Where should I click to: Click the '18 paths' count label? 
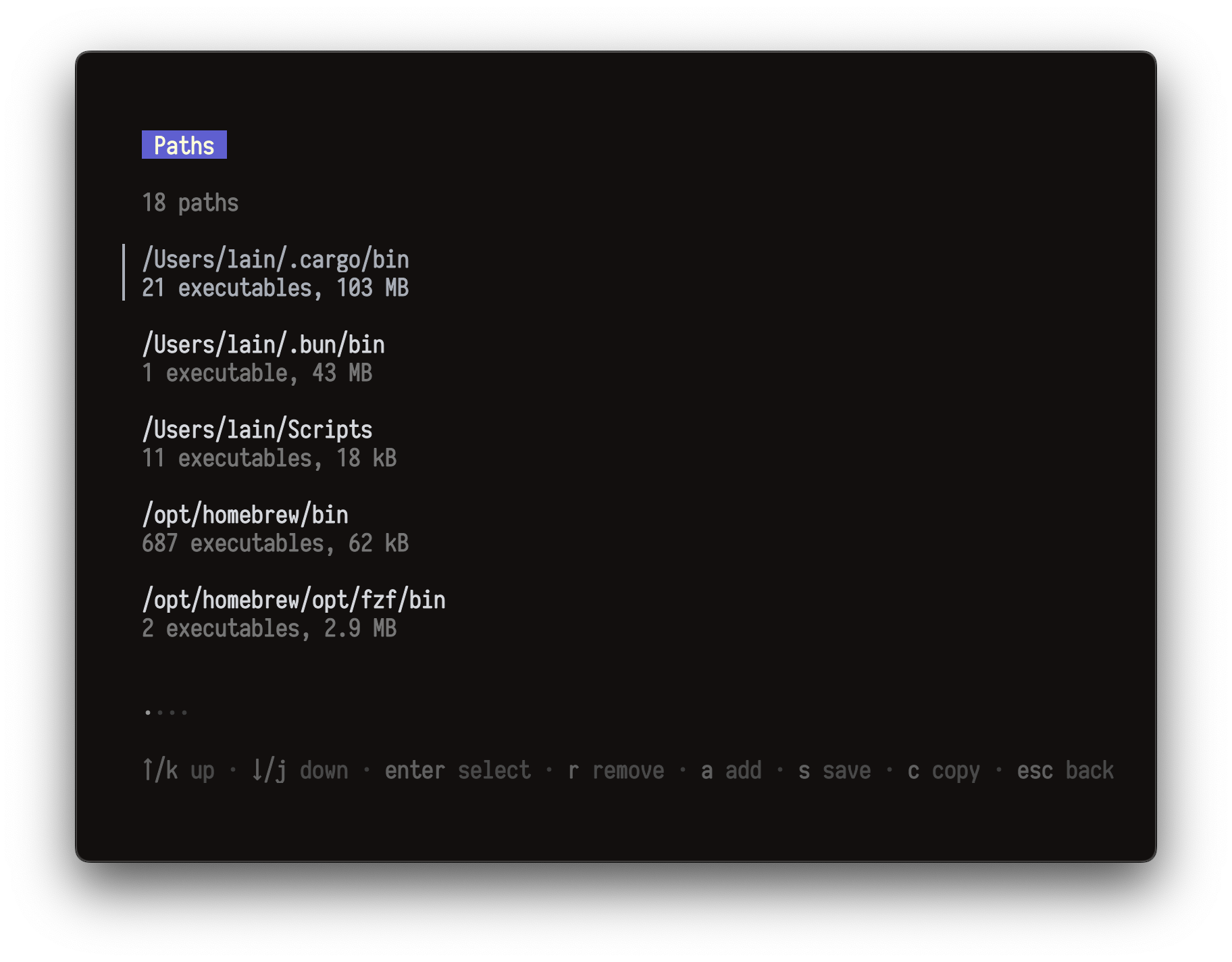(190, 202)
